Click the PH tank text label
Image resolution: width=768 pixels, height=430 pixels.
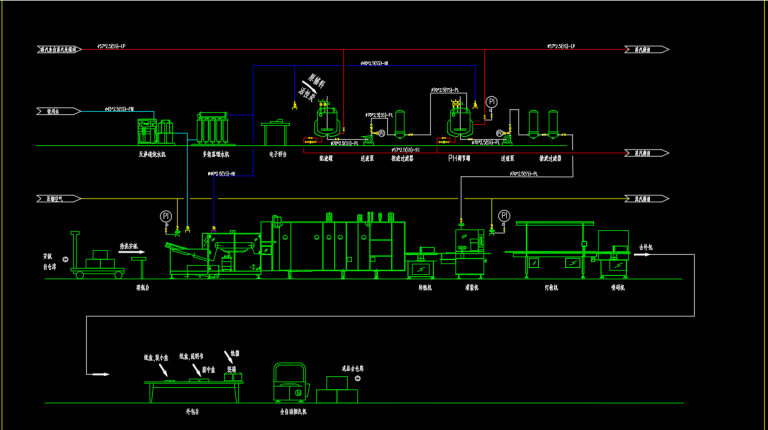coord(460,157)
